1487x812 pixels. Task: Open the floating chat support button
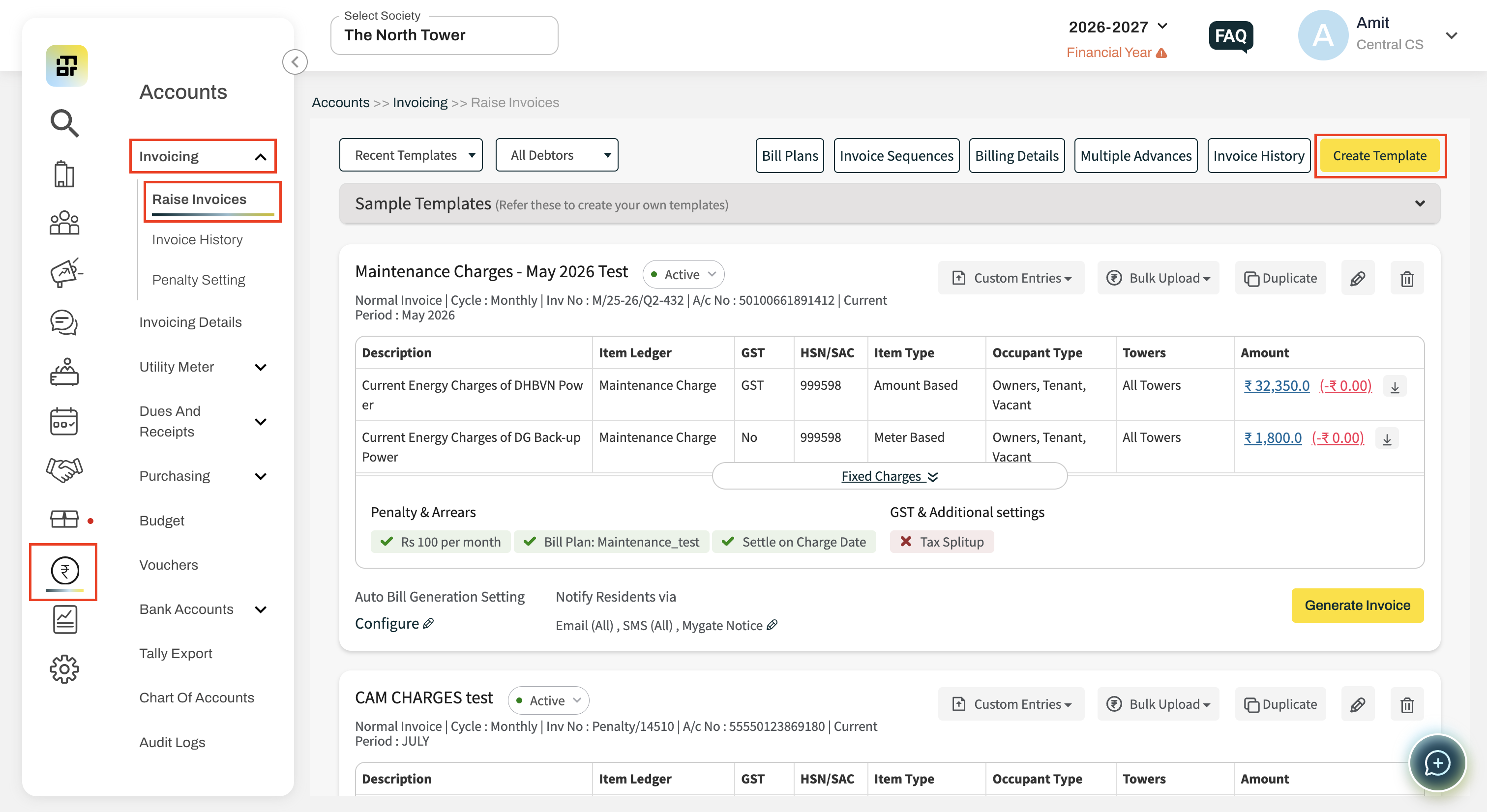pyautogui.click(x=1437, y=763)
